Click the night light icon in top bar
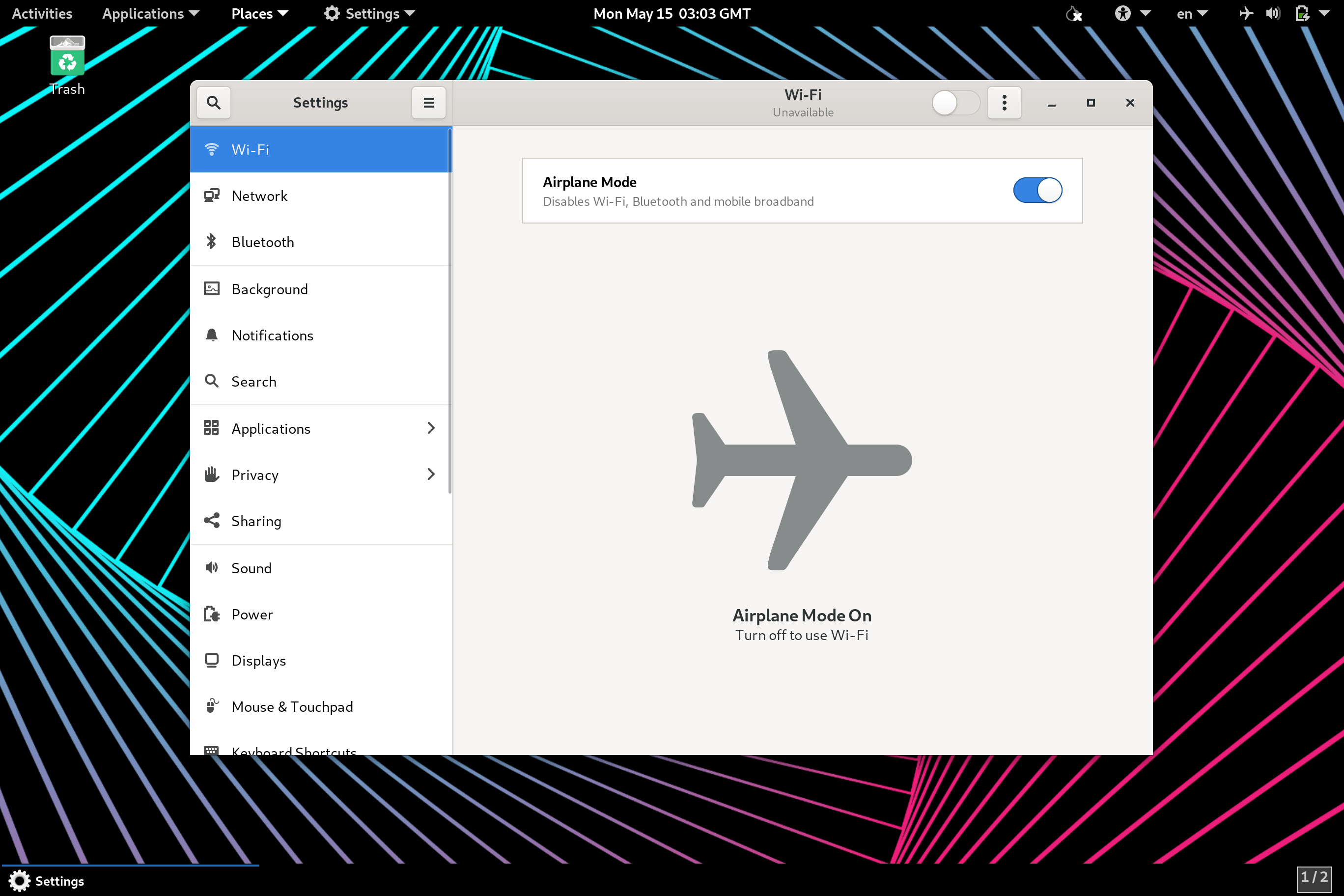1344x896 pixels. [x=1074, y=14]
